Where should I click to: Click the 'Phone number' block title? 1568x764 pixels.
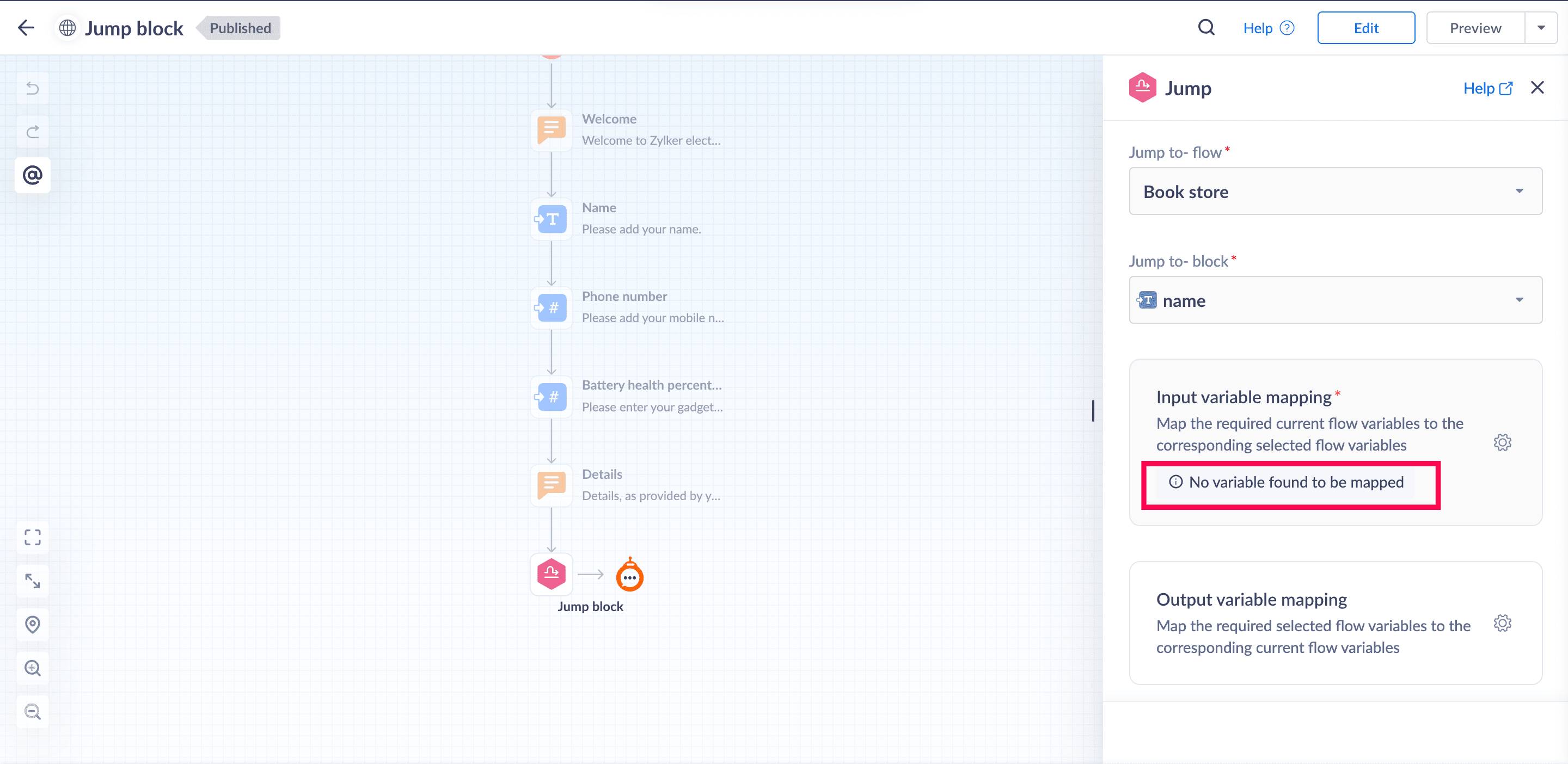coord(624,296)
